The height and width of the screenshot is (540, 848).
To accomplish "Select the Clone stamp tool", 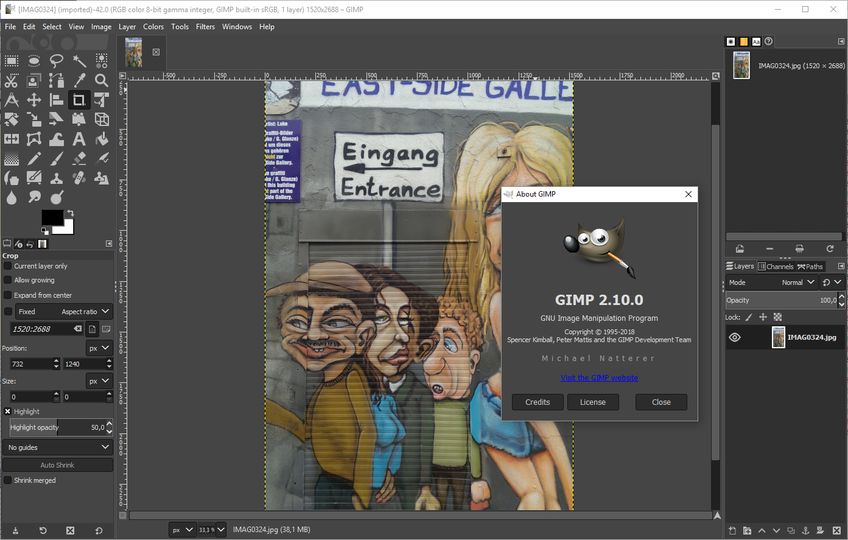I will pos(56,178).
